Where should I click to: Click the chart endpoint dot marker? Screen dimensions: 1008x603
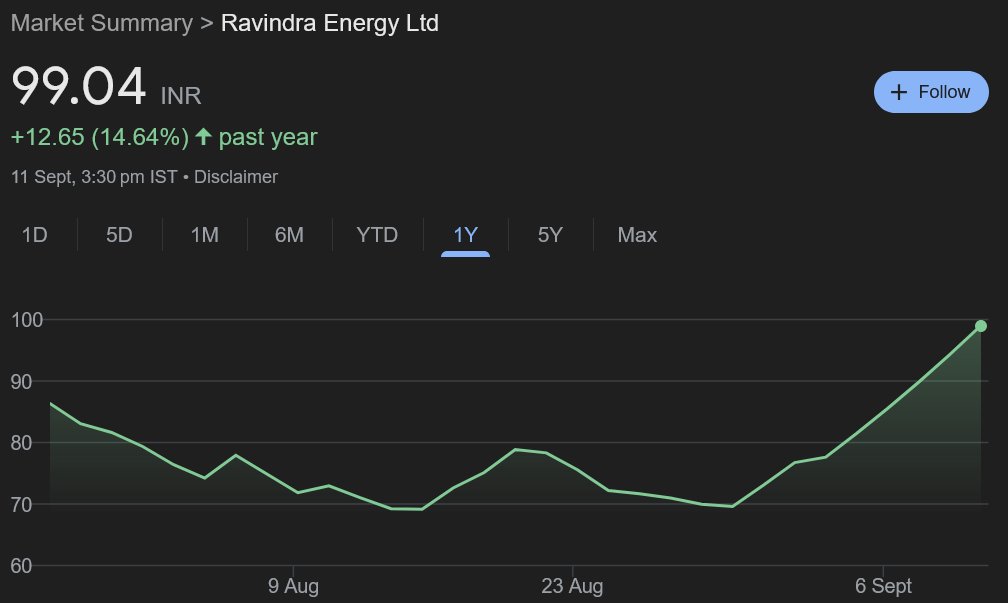point(980,326)
